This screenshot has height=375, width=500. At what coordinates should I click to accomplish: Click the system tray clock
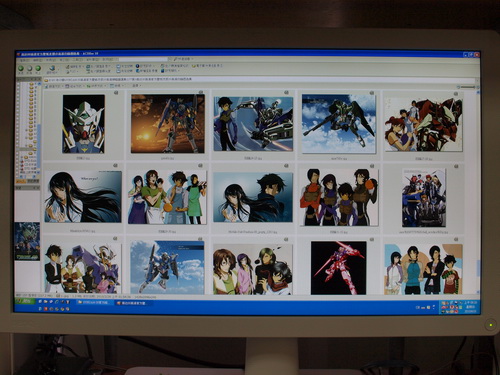pos(471,307)
